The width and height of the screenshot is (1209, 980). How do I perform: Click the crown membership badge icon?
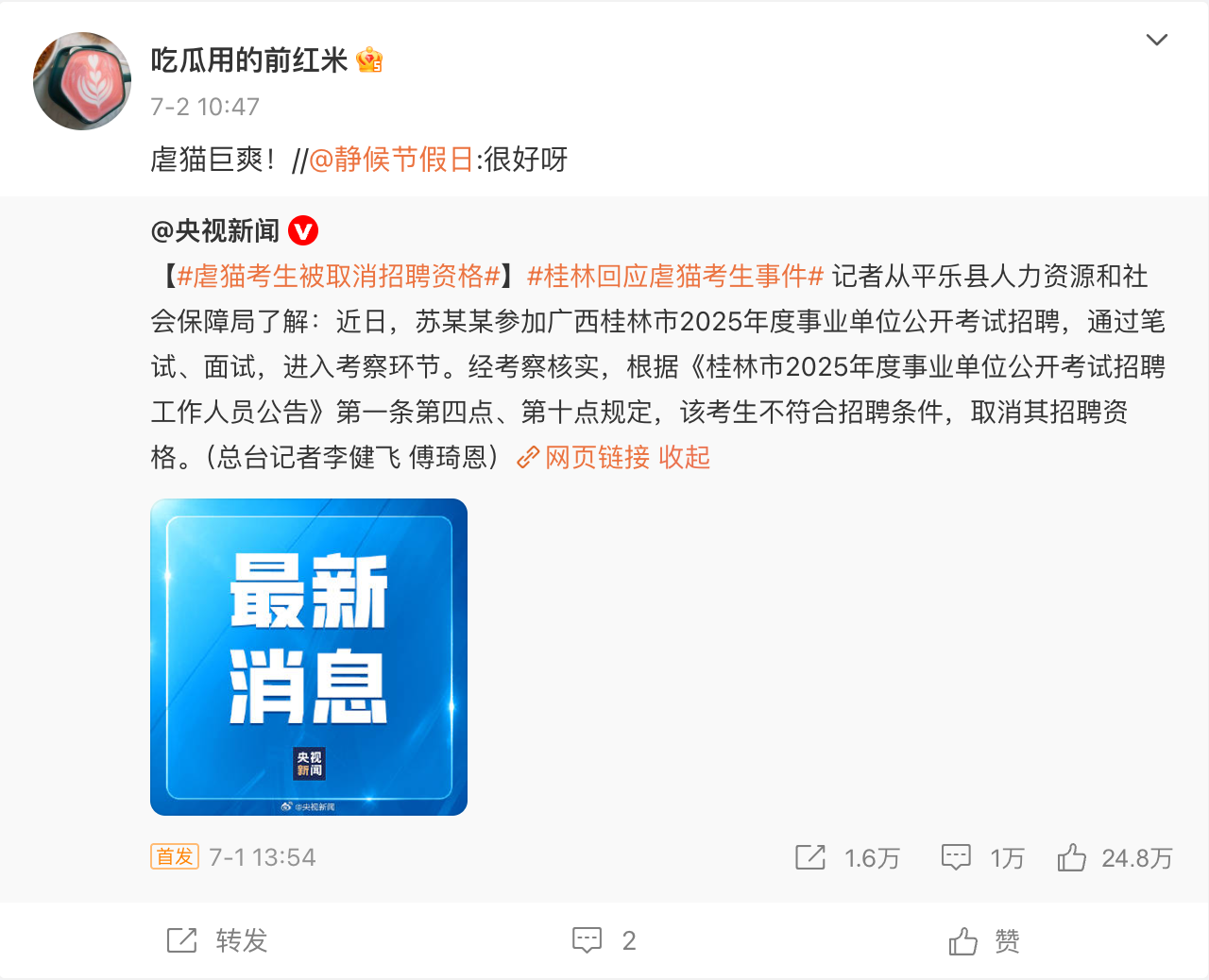(369, 60)
